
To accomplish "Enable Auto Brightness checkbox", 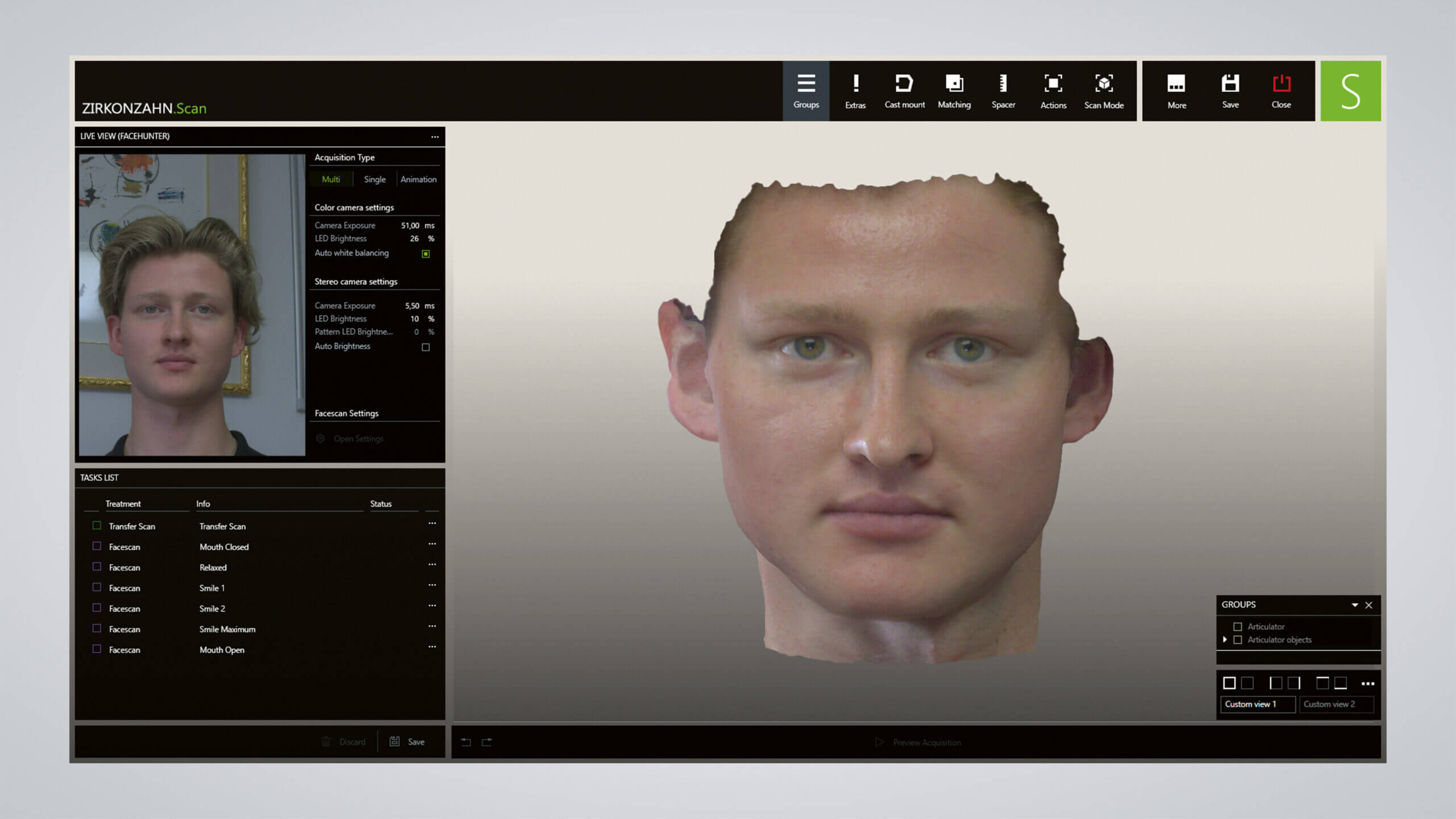I will (x=425, y=347).
